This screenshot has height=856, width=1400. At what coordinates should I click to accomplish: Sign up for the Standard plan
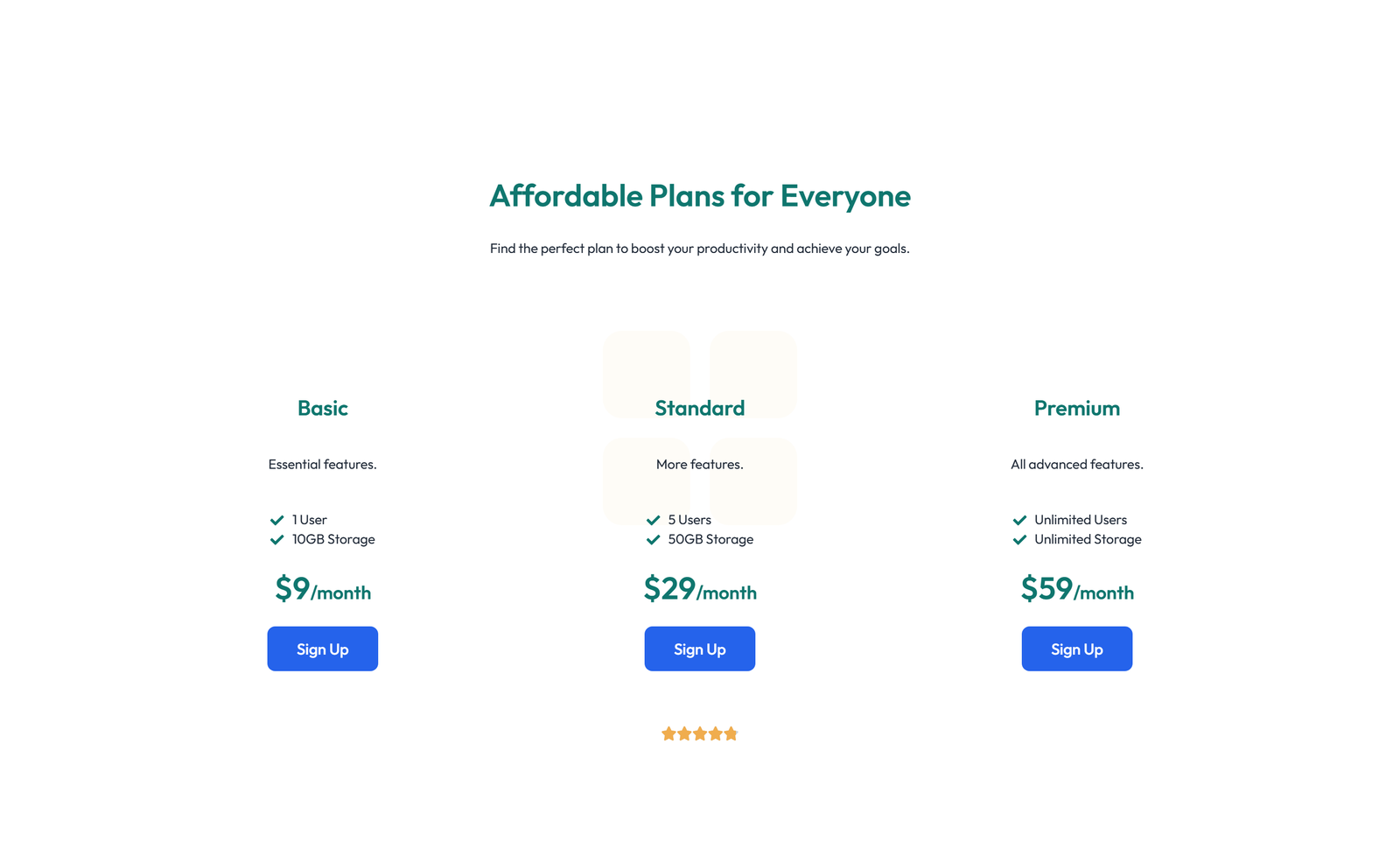[700, 649]
